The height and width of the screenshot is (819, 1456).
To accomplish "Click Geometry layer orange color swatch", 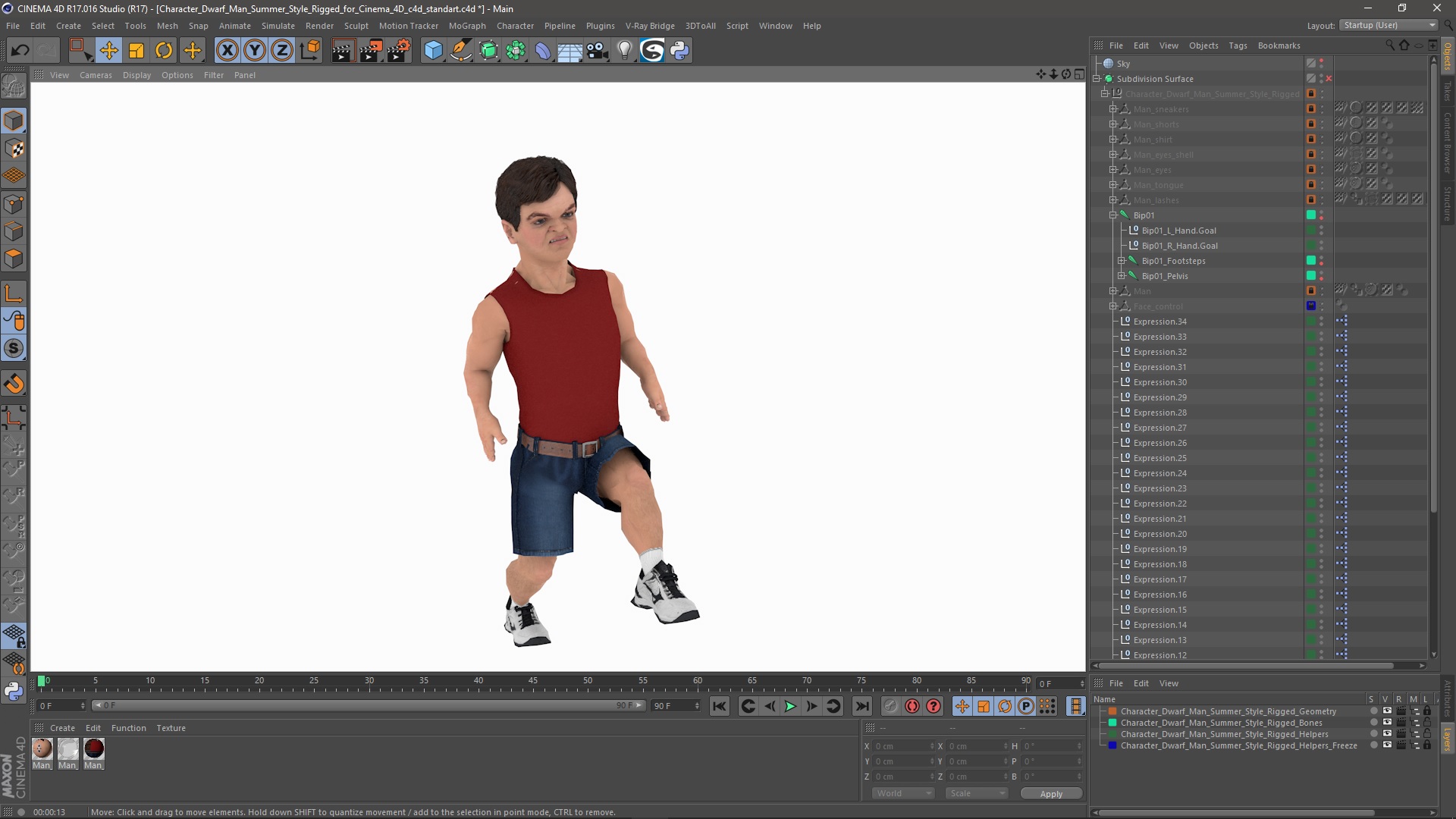I will [1112, 711].
